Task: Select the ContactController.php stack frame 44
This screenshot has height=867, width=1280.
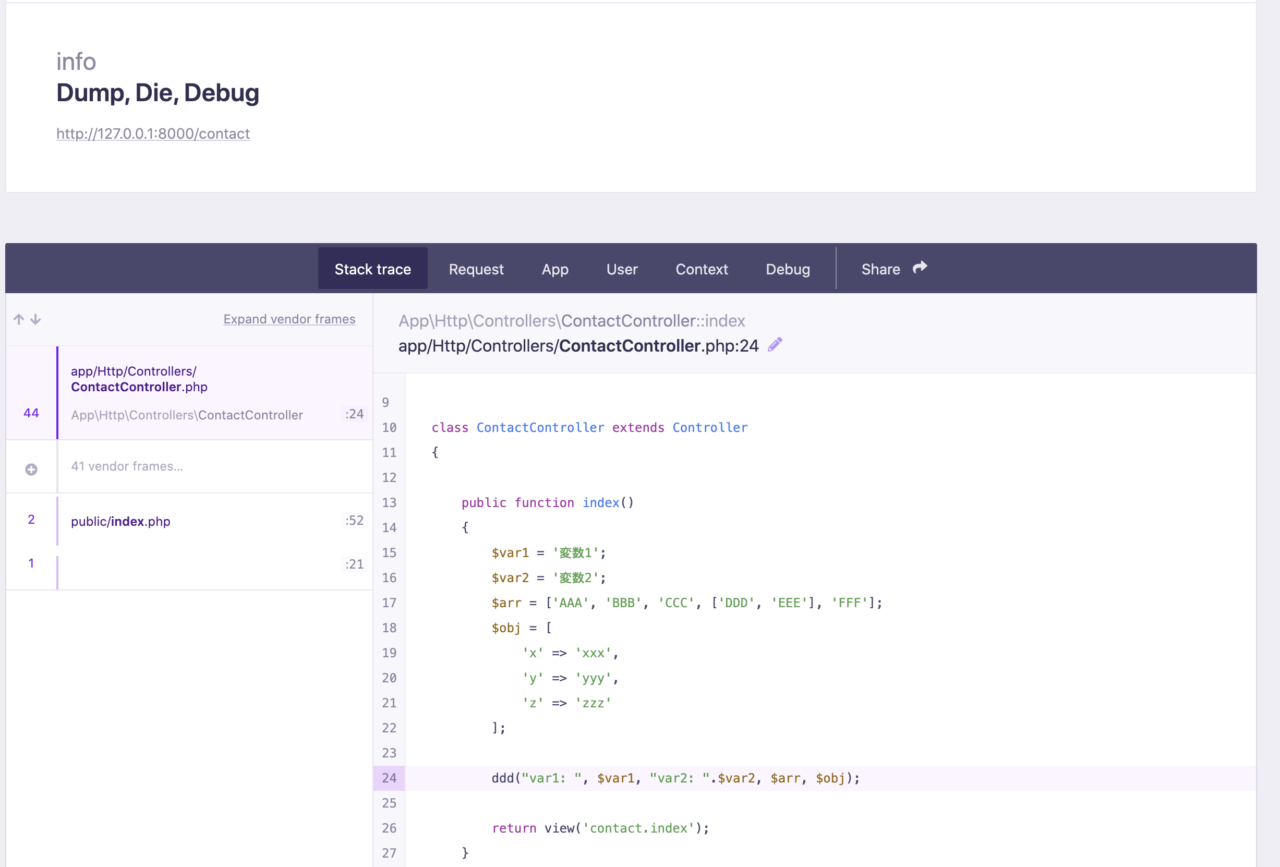Action: click(189, 393)
